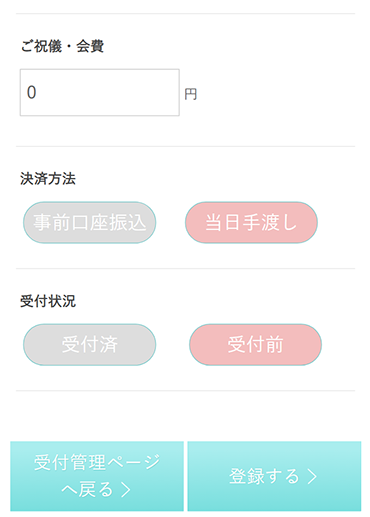
Task: Click the chevron arrow on 登録する button
Action: pos(312,477)
